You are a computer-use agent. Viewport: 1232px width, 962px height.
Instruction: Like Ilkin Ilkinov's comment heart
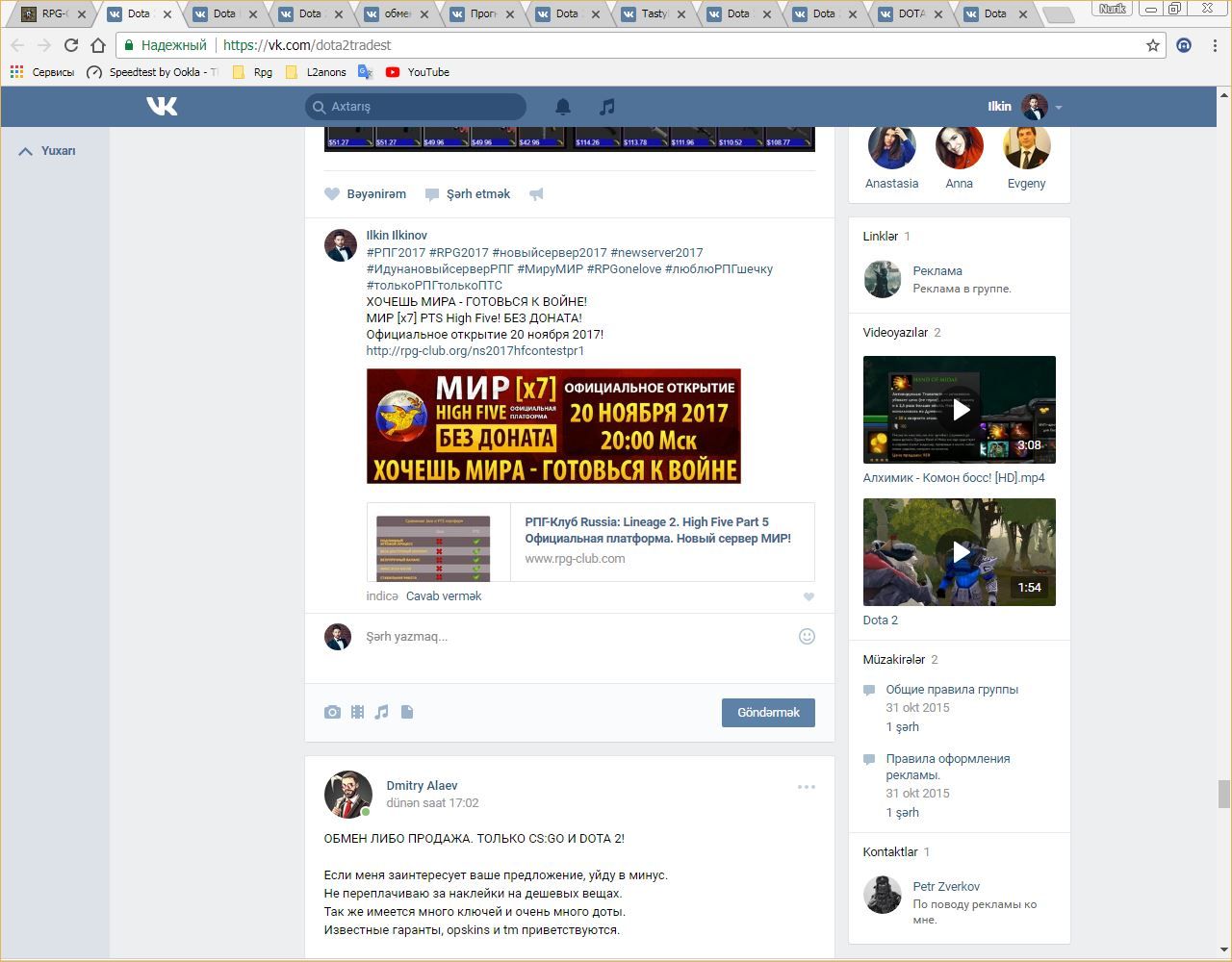click(x=808, y=596)
